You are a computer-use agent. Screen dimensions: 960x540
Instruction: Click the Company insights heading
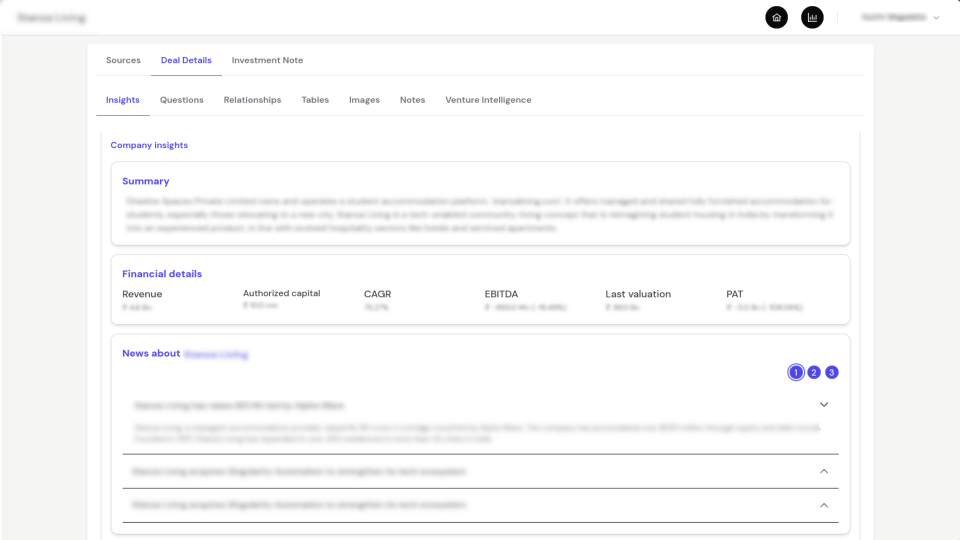149,145
